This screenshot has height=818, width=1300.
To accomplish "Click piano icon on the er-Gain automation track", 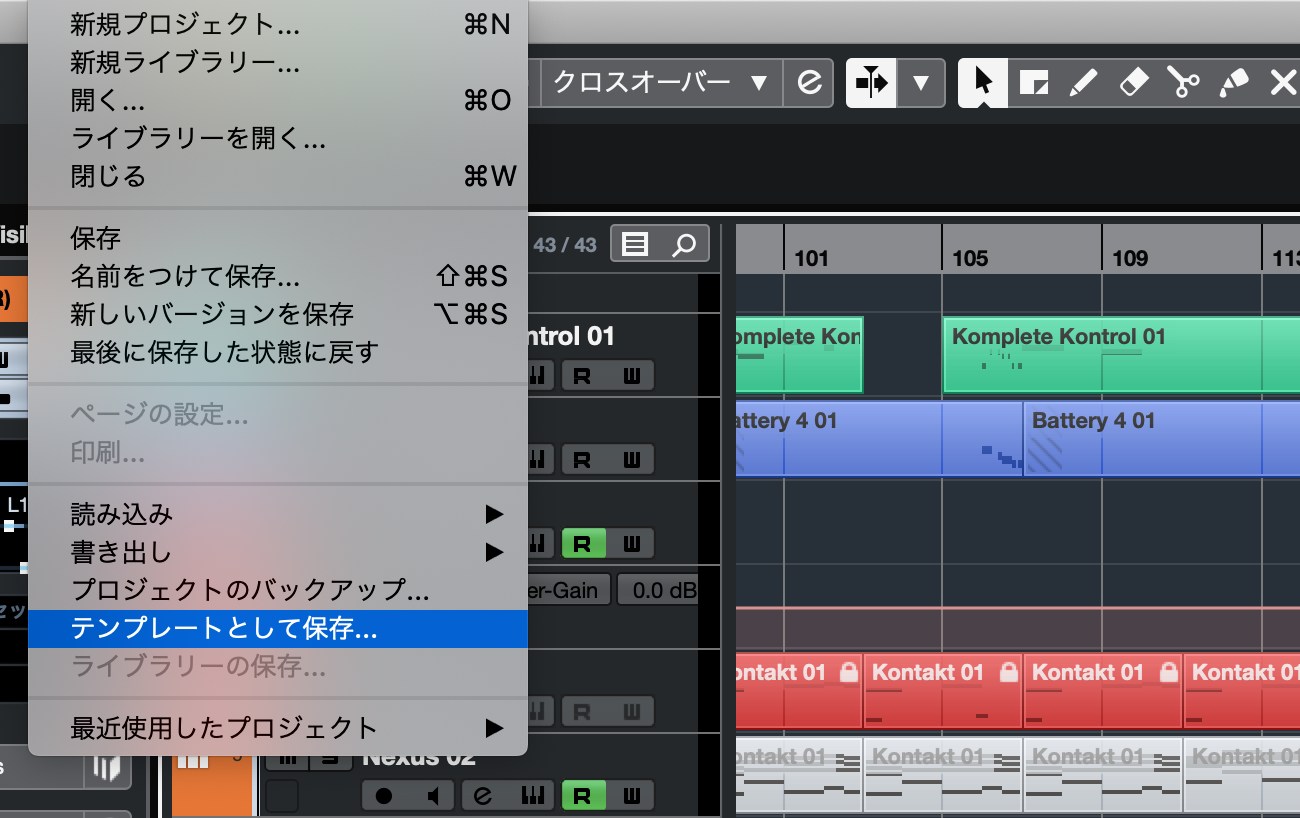I will tap(538, 544).
